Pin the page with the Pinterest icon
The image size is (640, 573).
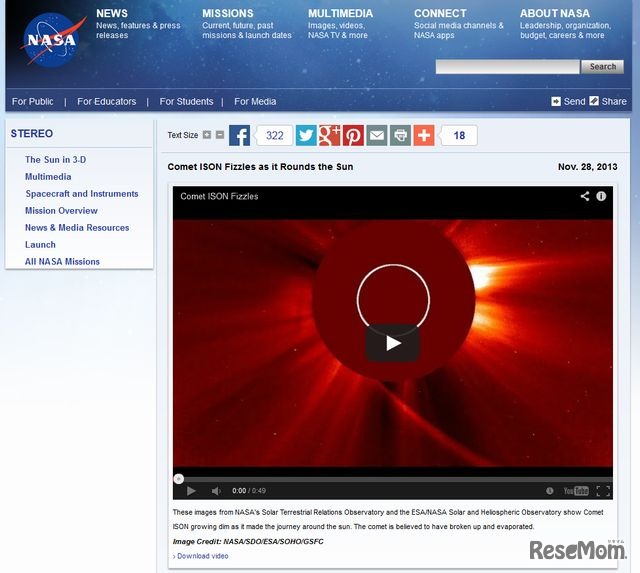coord(353,136)
